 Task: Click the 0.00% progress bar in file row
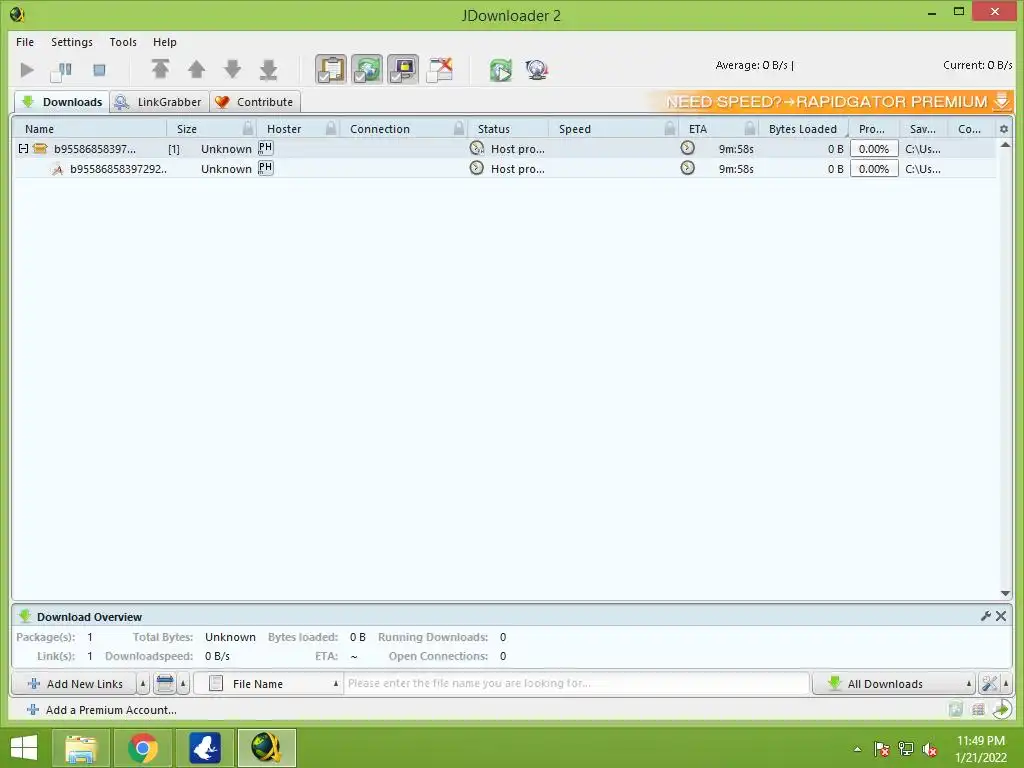point(874,168)
